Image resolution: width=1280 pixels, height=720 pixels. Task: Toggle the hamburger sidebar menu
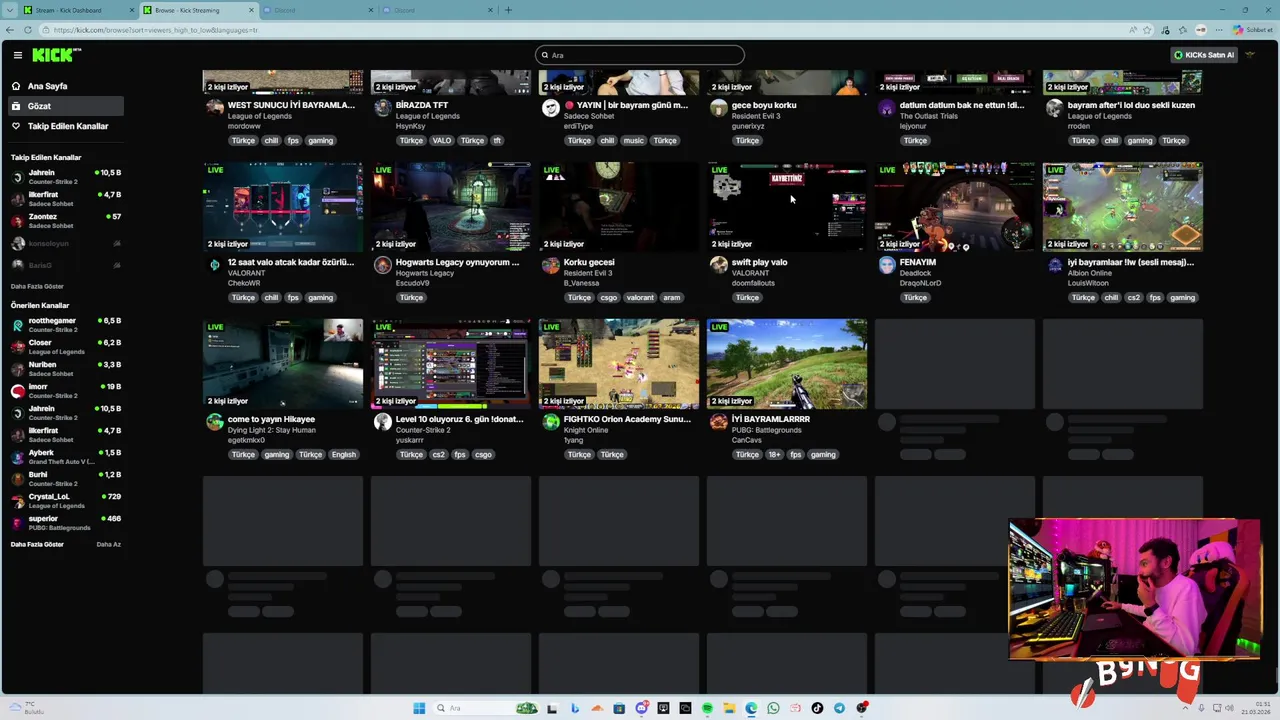[x=17, y=55]
